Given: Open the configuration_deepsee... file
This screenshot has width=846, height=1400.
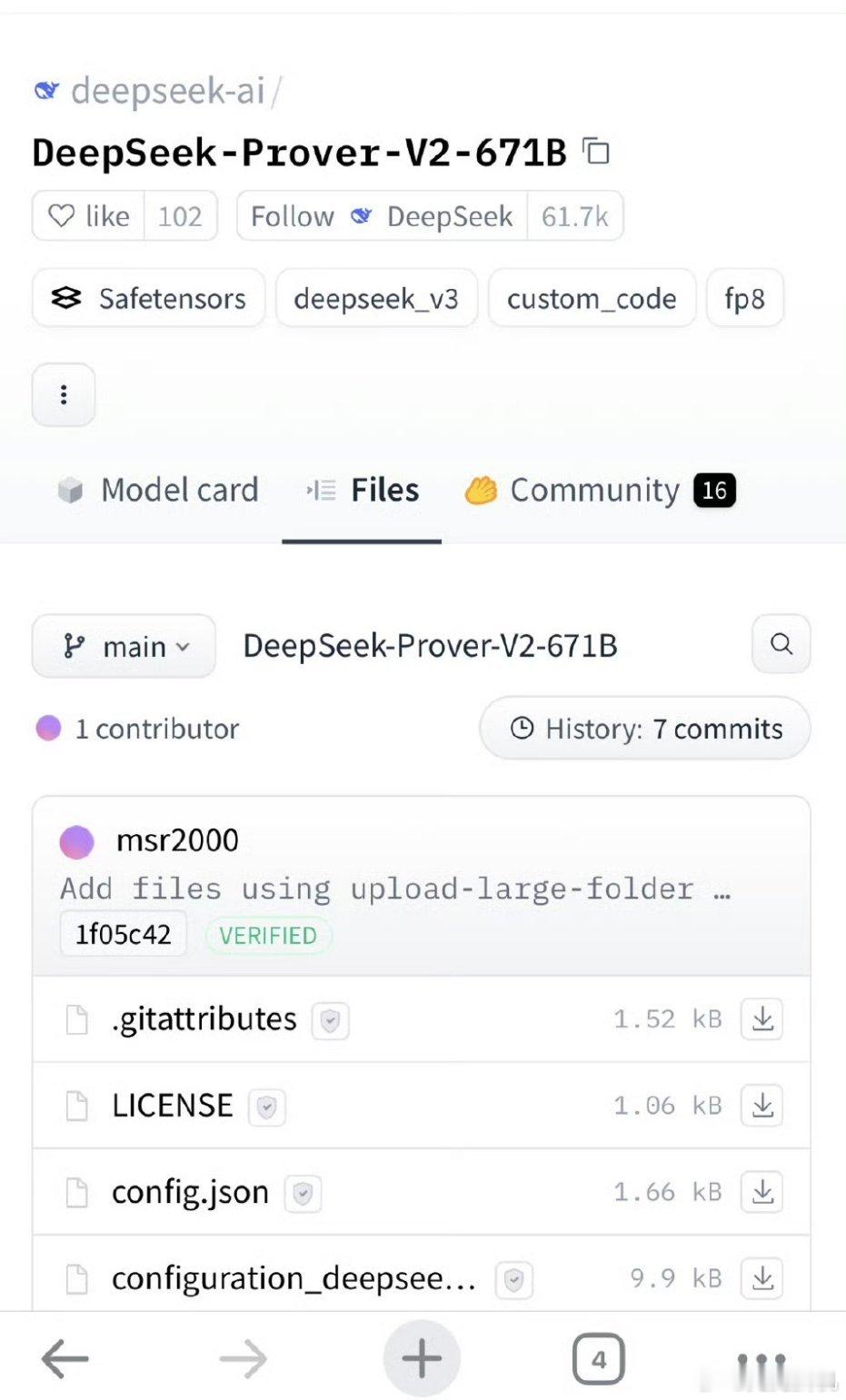Looking at the screenshot, I should pos(294,1278).
